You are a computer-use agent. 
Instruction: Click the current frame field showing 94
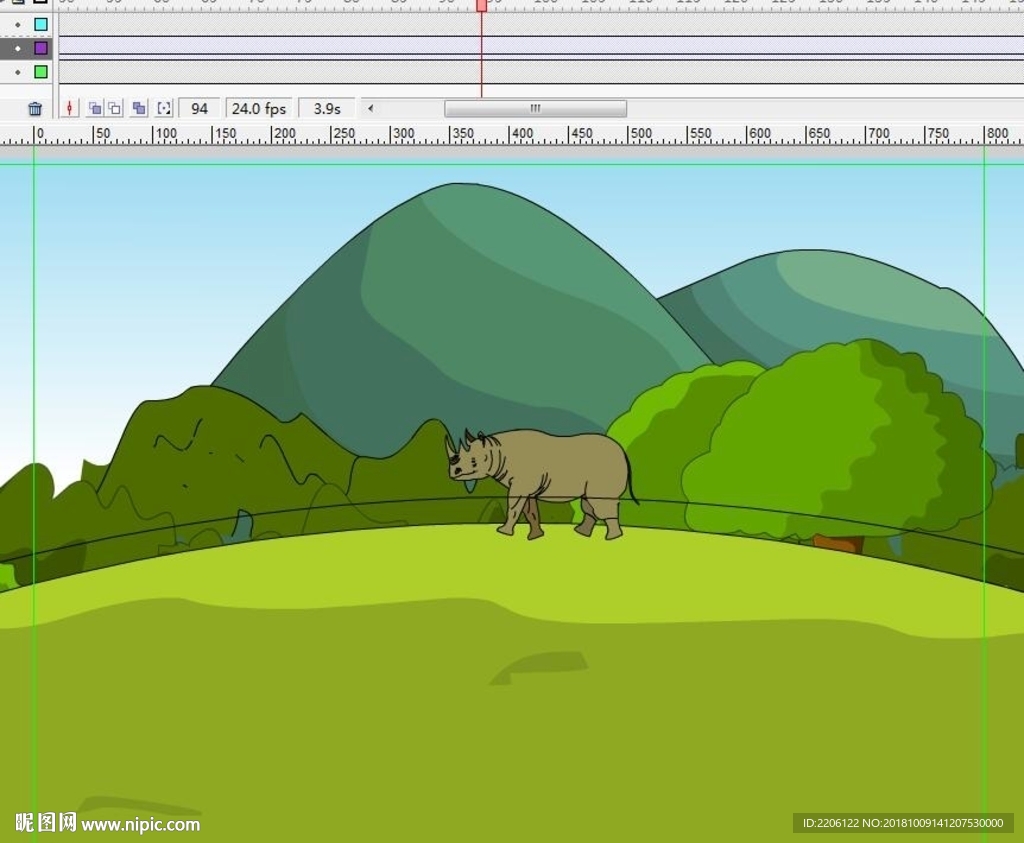[200, 108]
